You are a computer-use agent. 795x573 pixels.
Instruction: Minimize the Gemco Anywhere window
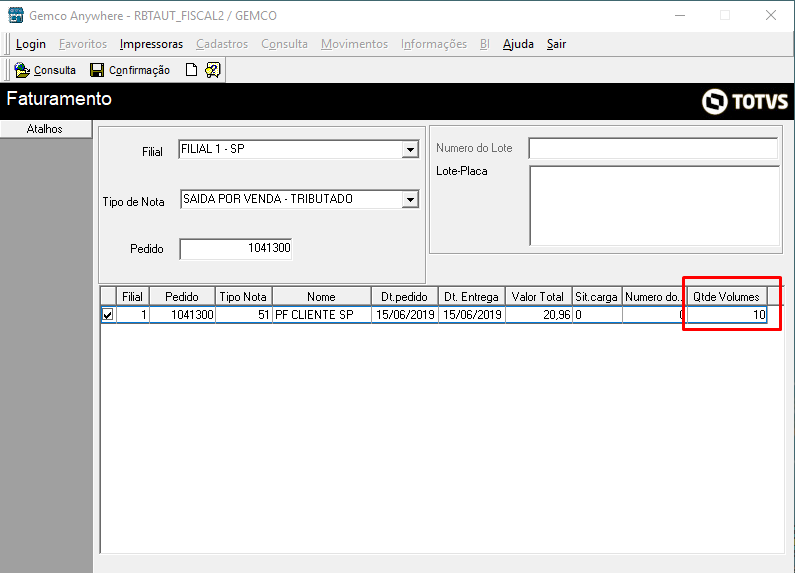tap(680, 15)
